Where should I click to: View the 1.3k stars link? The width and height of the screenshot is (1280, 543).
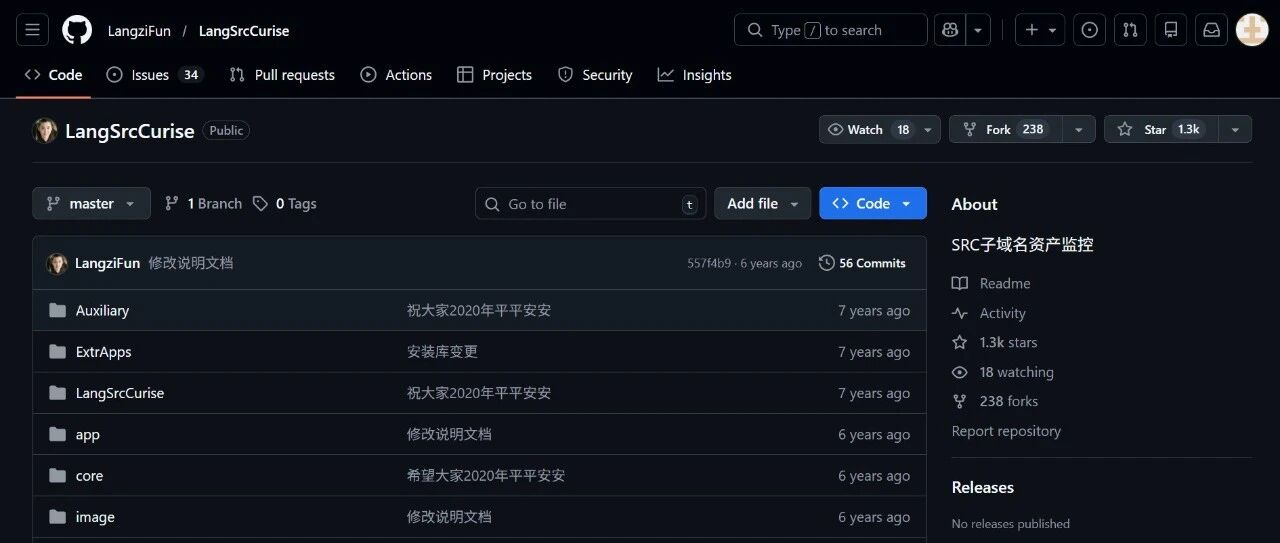click(x=995, y=342)
